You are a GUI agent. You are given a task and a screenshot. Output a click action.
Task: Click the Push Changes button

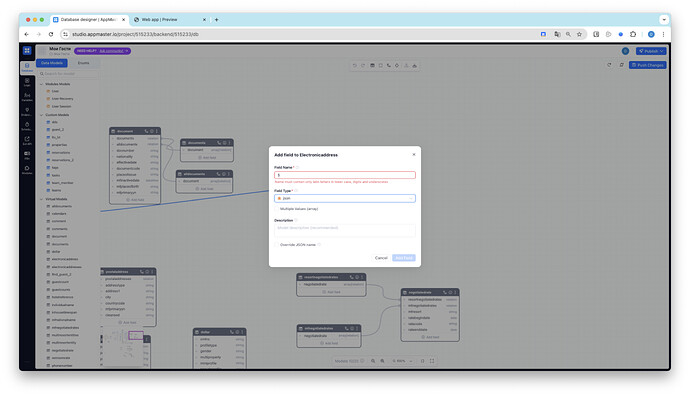click(x=647, y=65)
